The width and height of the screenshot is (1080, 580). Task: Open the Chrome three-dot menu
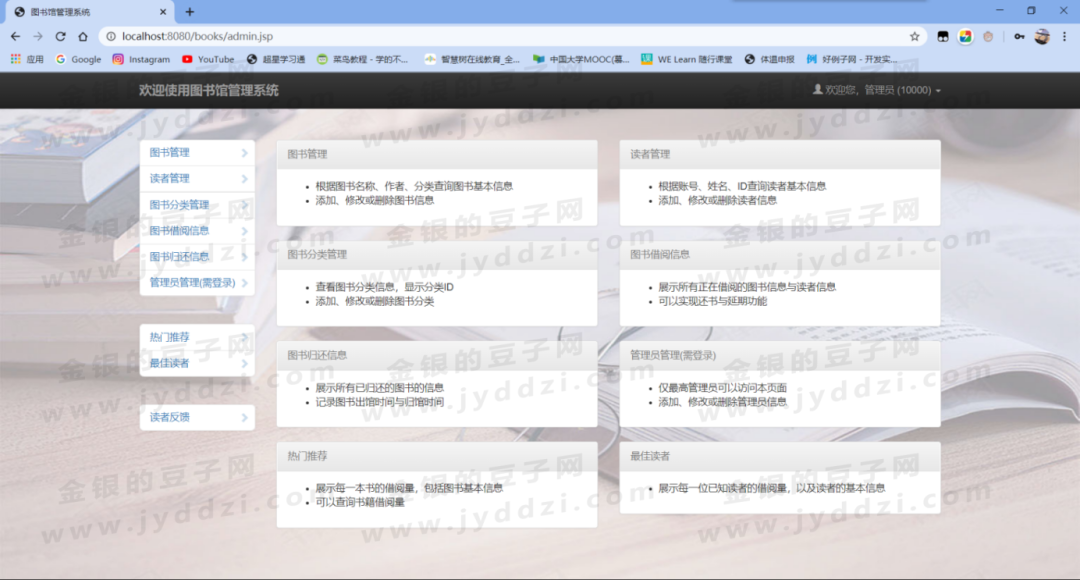(x=1064, y=37)
